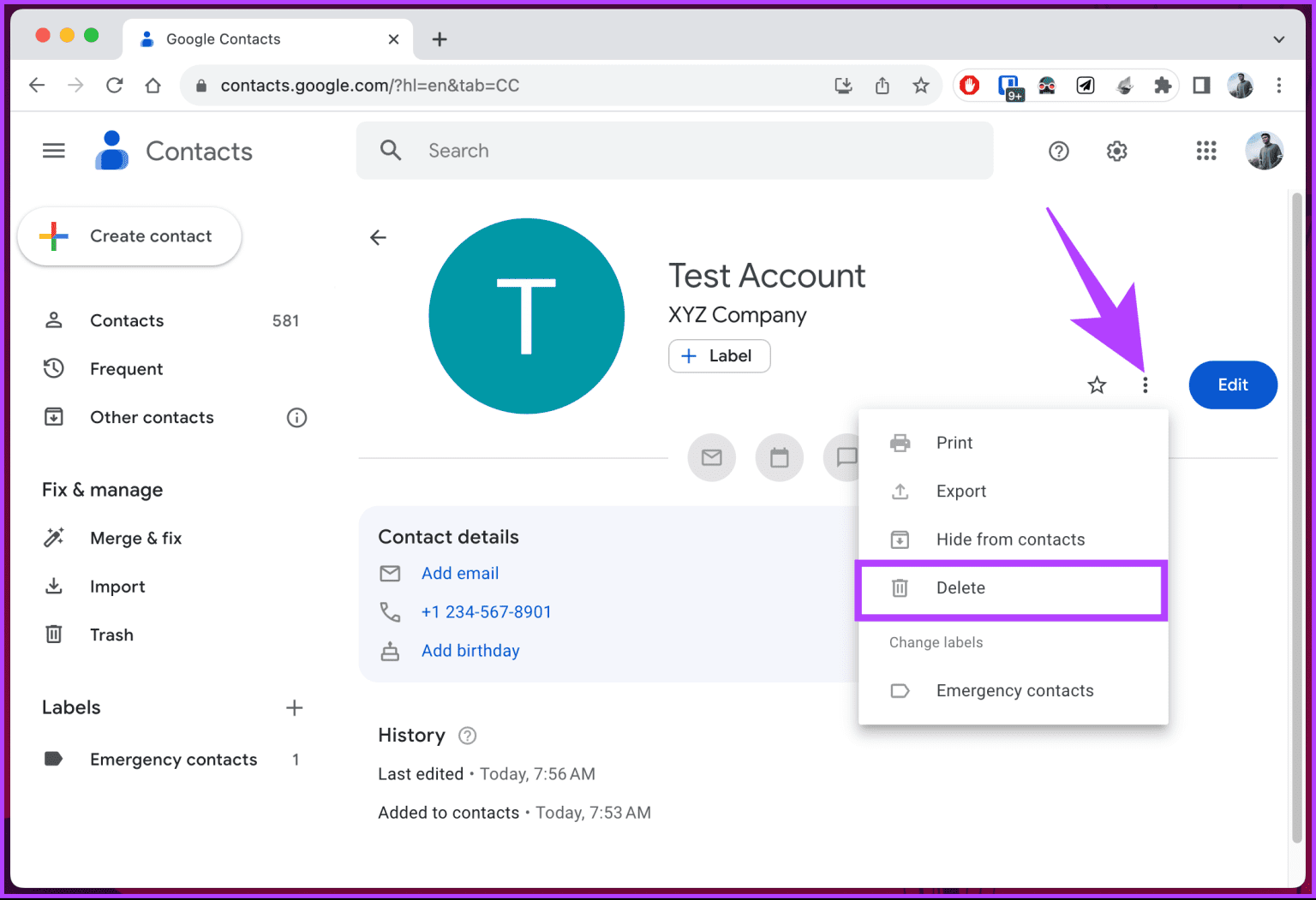The height and width of the screenshot is (900, 1316).
Task: Open the Google apps grid
Action: coord(1205,152)
